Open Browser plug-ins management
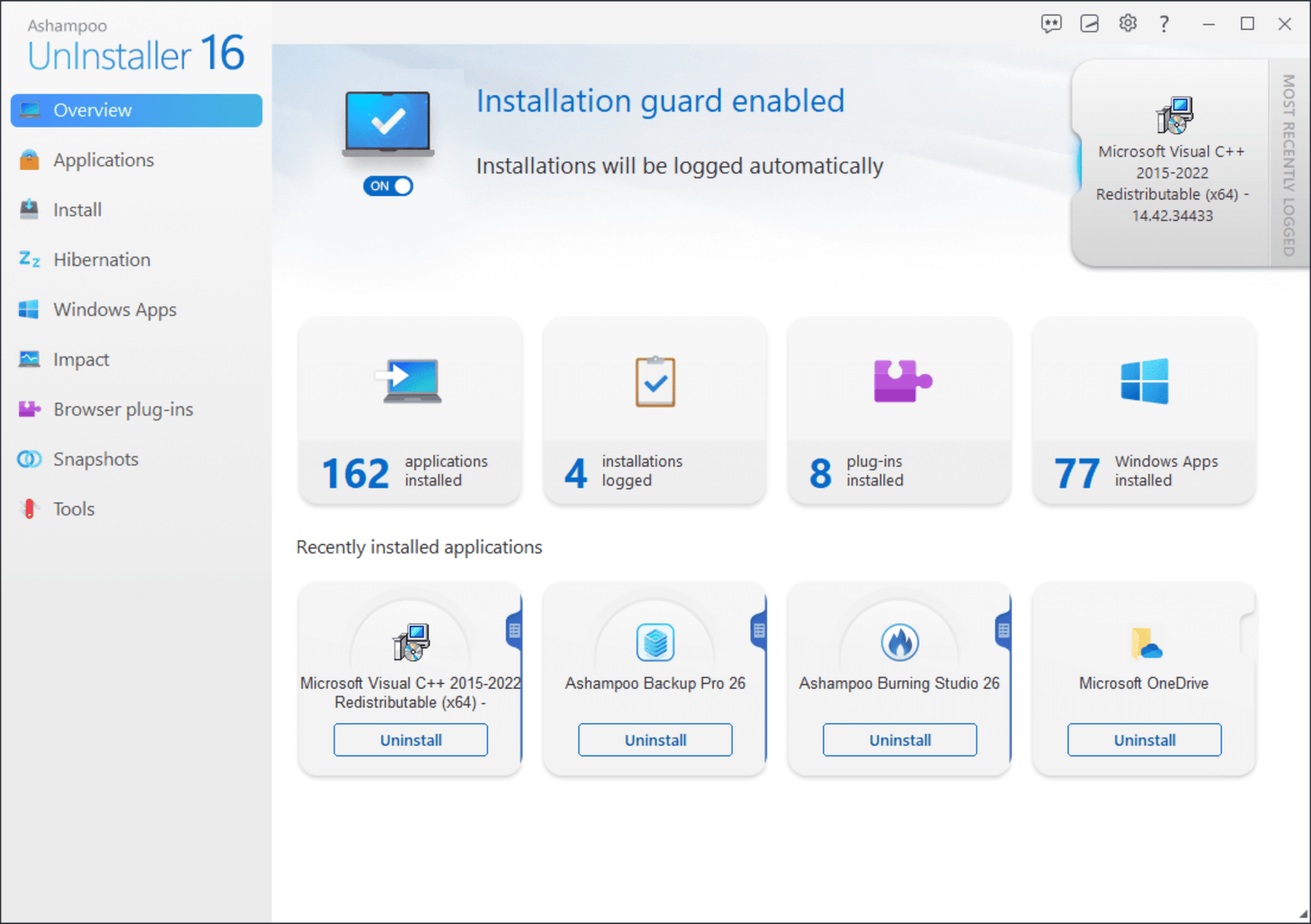The width and height of the screenshot is (1311, 924). pyautogui.click(x=123, y=409)
